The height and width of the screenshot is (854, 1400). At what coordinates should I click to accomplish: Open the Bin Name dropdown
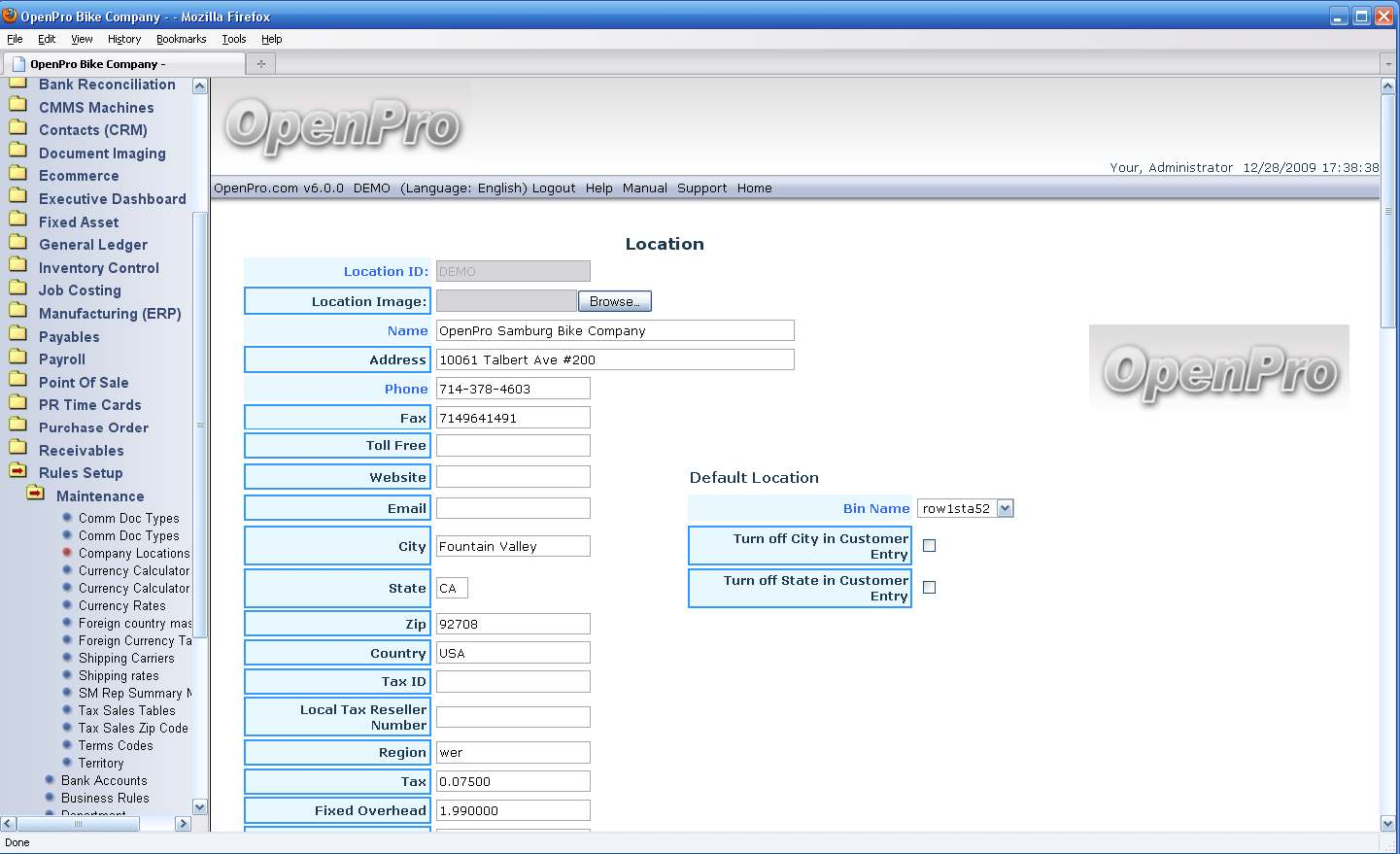1005,508
